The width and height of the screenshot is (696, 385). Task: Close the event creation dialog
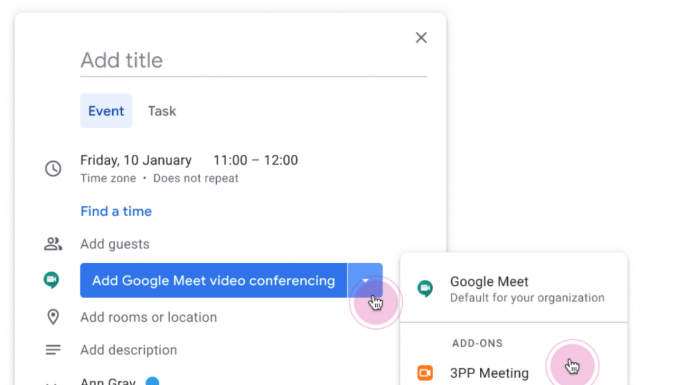421,38
